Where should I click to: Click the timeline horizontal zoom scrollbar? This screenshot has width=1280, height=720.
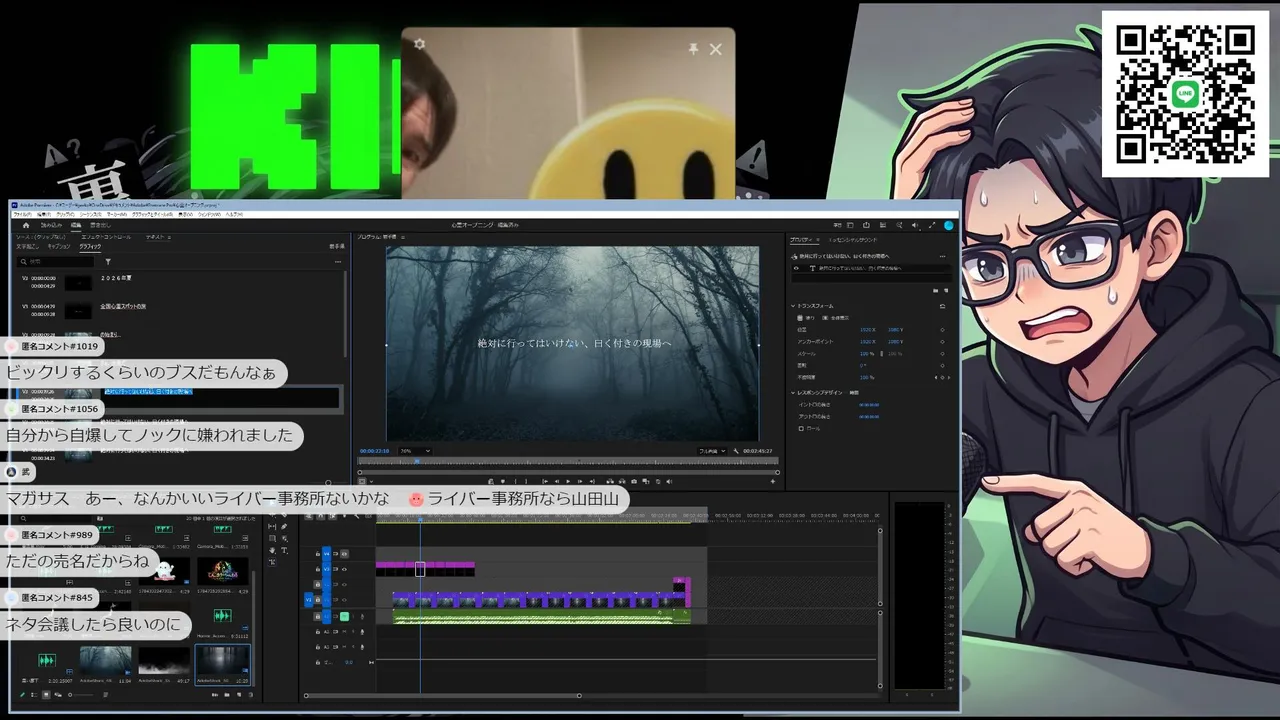442,696
